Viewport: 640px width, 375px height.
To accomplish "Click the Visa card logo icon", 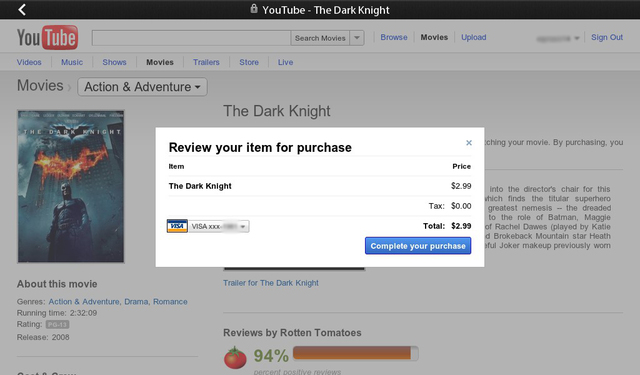I will (x=177, y=226).
